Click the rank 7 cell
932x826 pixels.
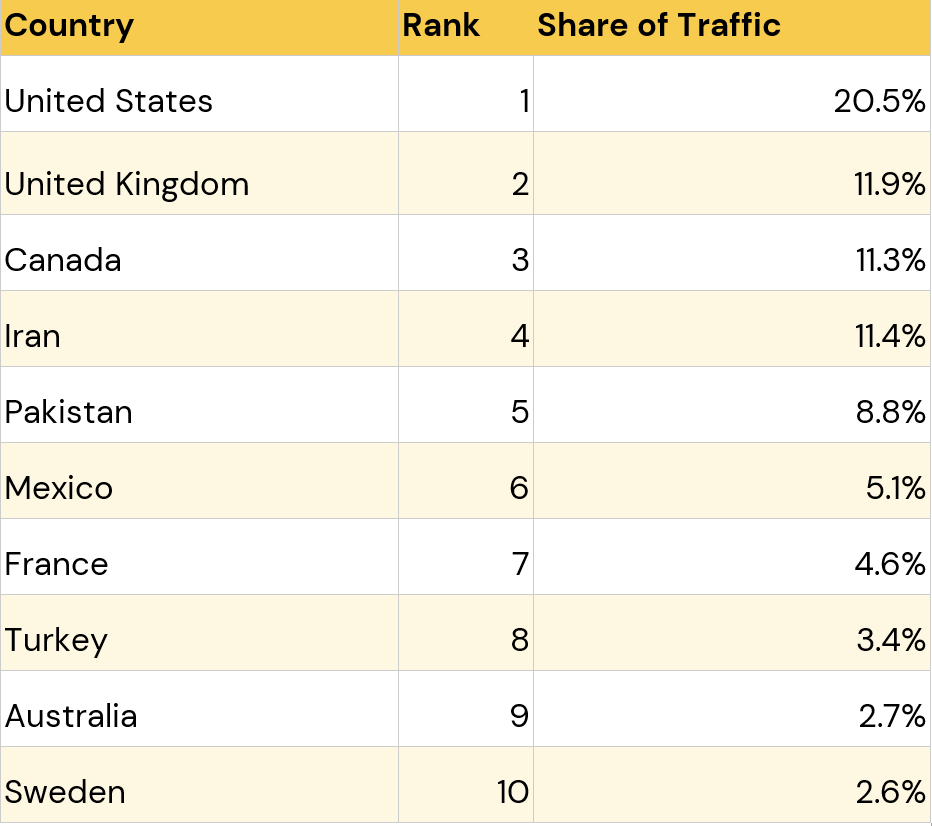coord(519,564)
